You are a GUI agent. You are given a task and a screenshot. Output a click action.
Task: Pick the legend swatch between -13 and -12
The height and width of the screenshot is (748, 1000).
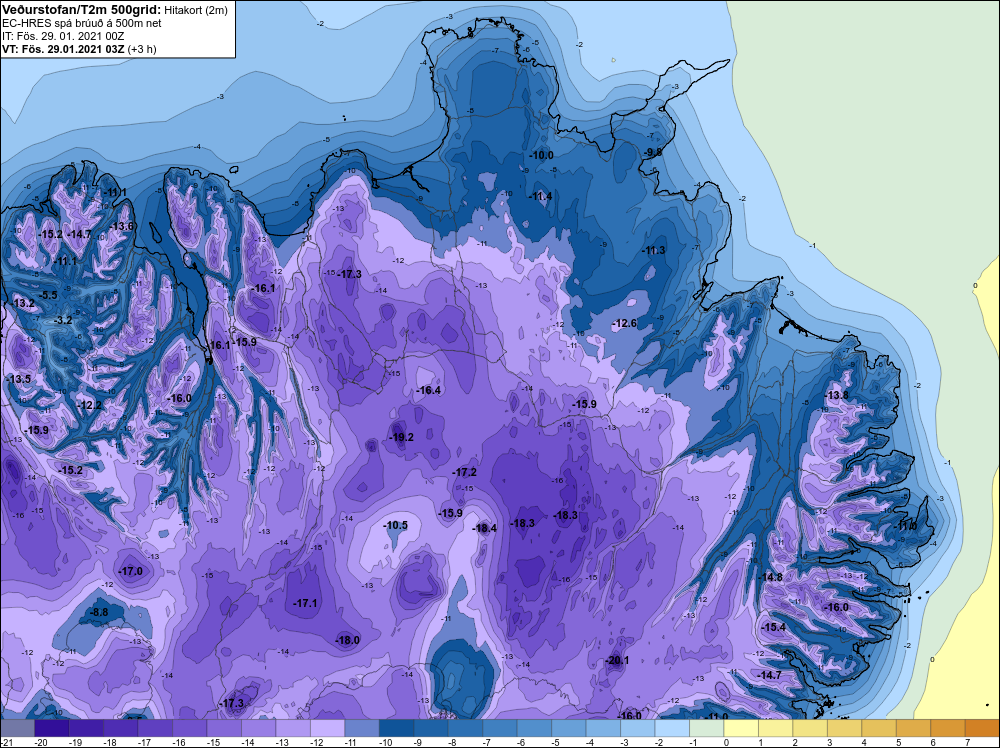pos(293,728)
